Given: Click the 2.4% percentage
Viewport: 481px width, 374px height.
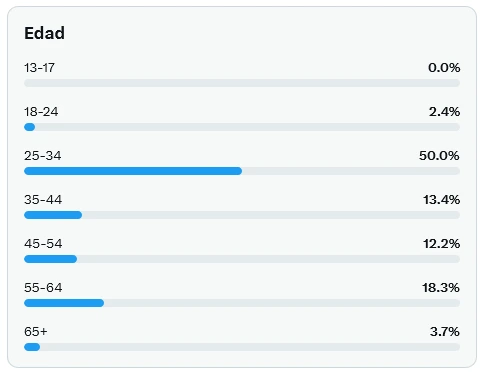Looking at the screenshot, I should point(444,112).
